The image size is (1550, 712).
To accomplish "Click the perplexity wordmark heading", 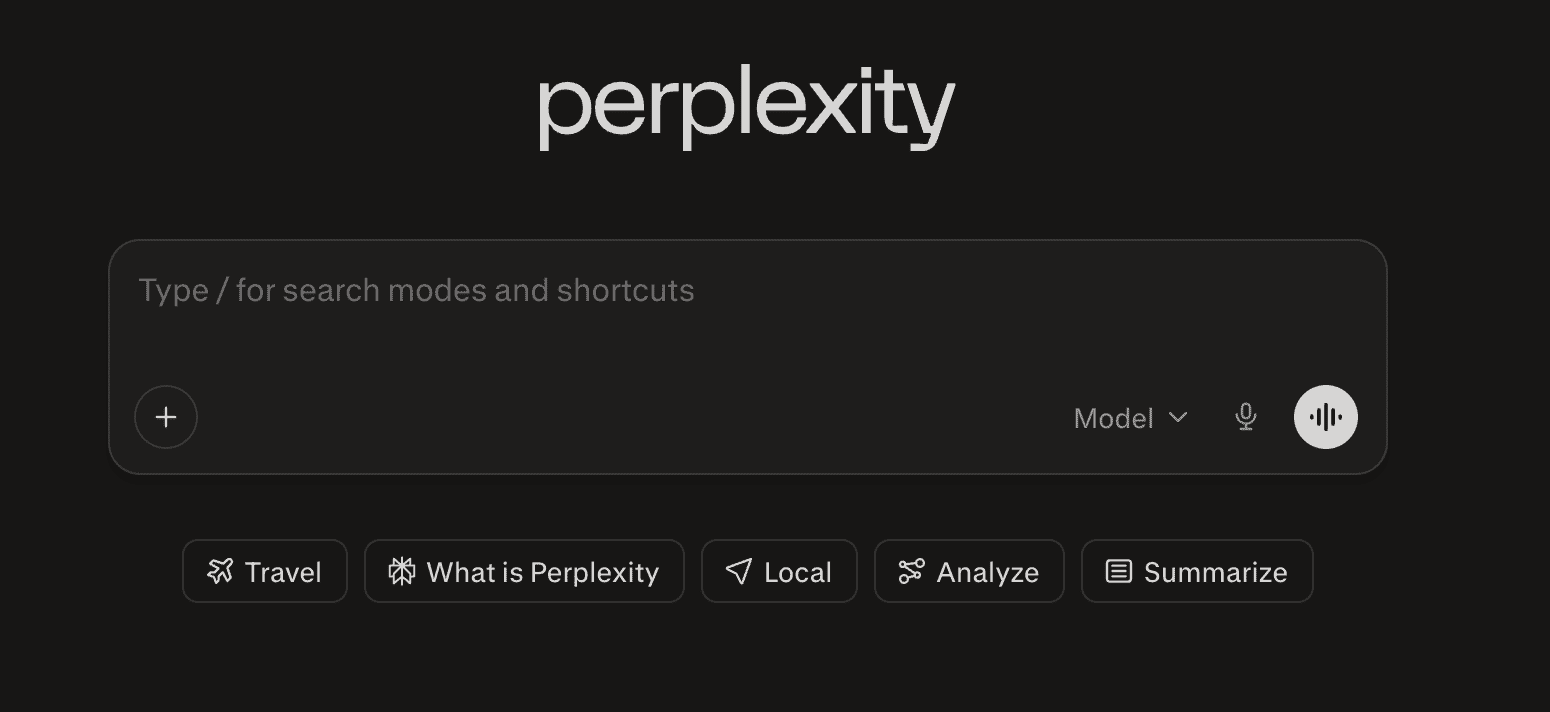I will (745, 105).
